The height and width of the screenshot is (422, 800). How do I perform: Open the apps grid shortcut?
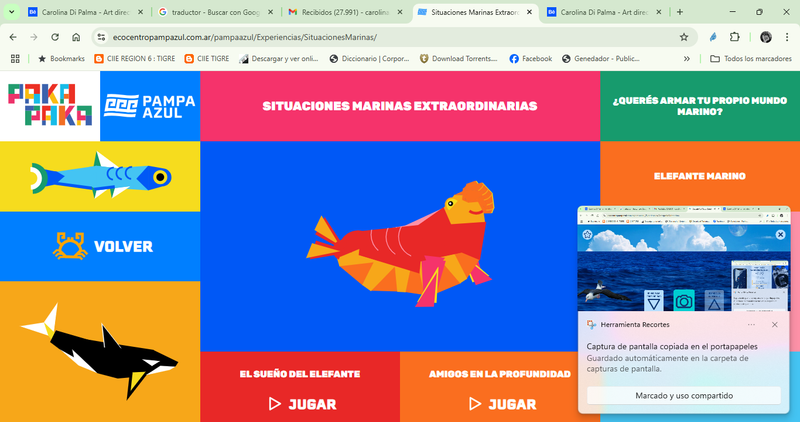tap(15, 59)
